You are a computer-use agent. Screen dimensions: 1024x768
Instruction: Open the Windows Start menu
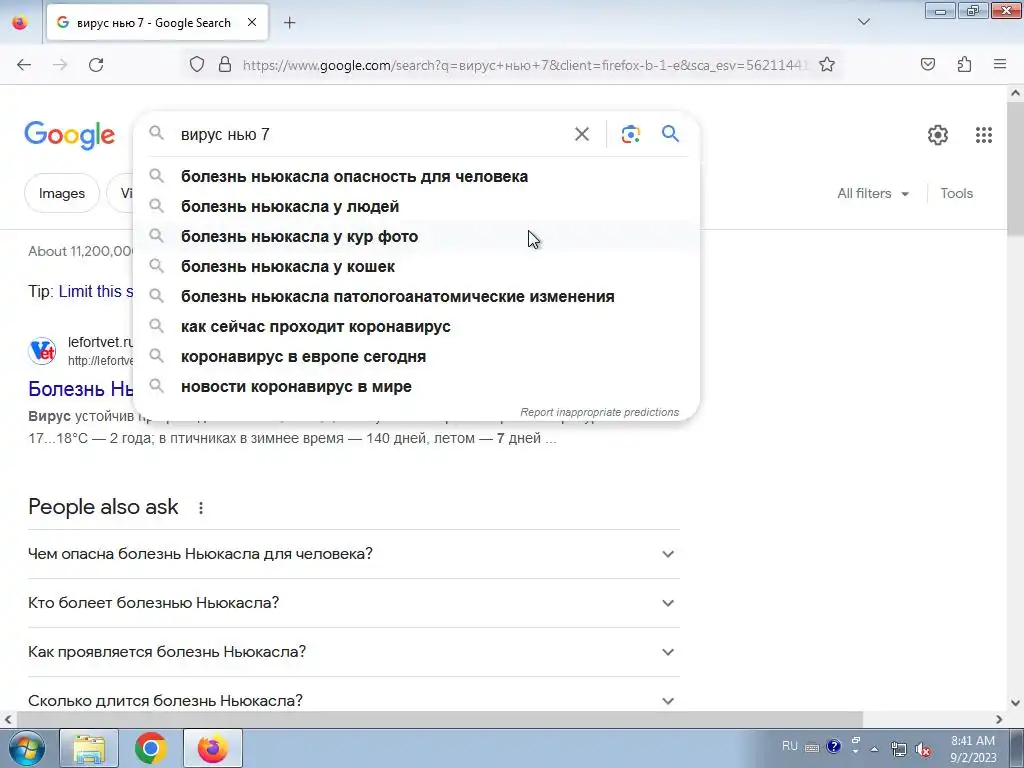(x=26, y=748)
